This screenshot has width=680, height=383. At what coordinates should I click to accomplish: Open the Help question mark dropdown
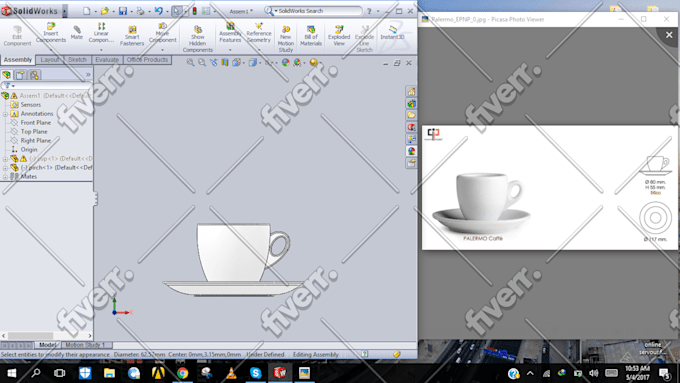(378, 11)
